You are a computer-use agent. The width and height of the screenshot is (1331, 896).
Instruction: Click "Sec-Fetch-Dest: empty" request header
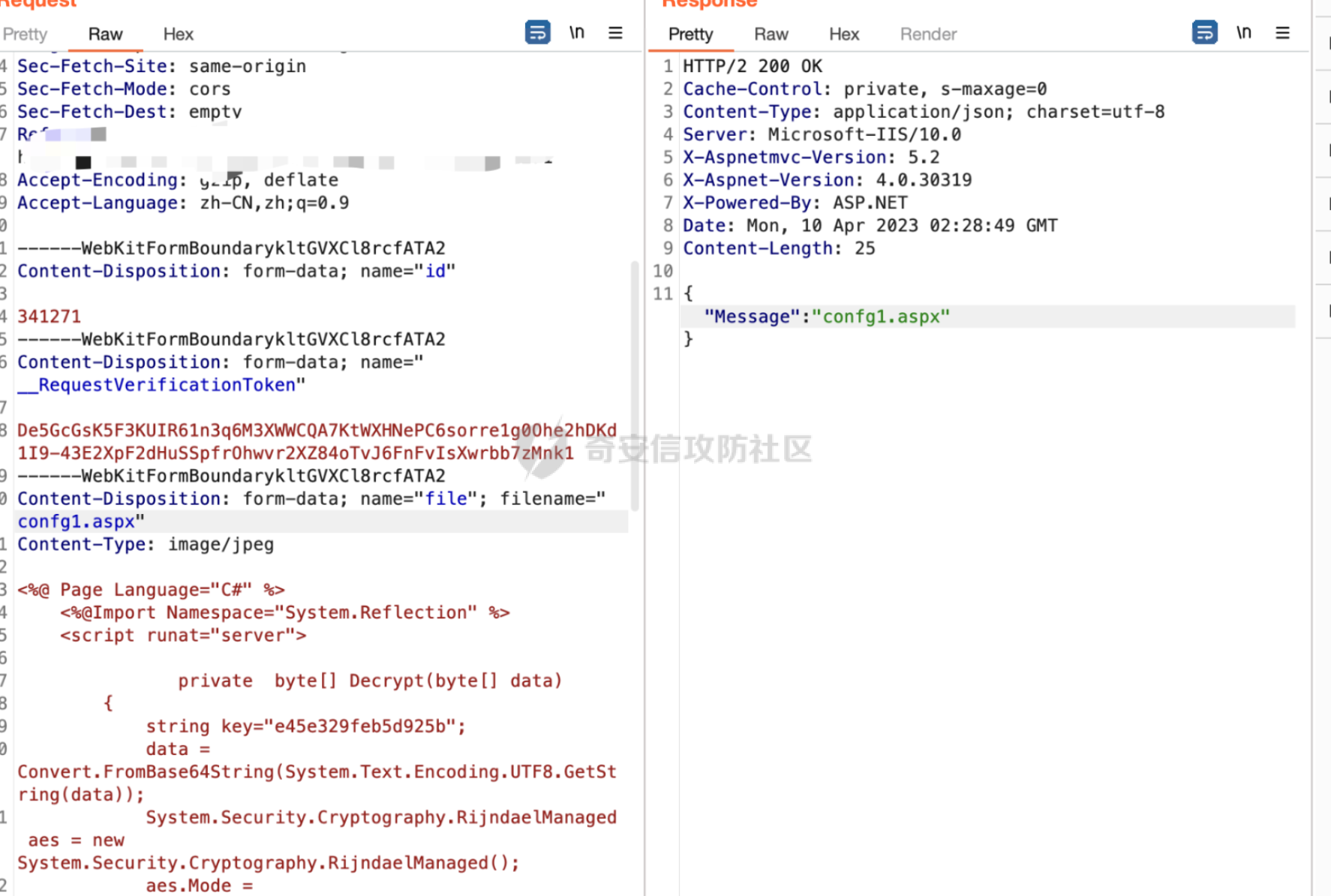point(129,112)
